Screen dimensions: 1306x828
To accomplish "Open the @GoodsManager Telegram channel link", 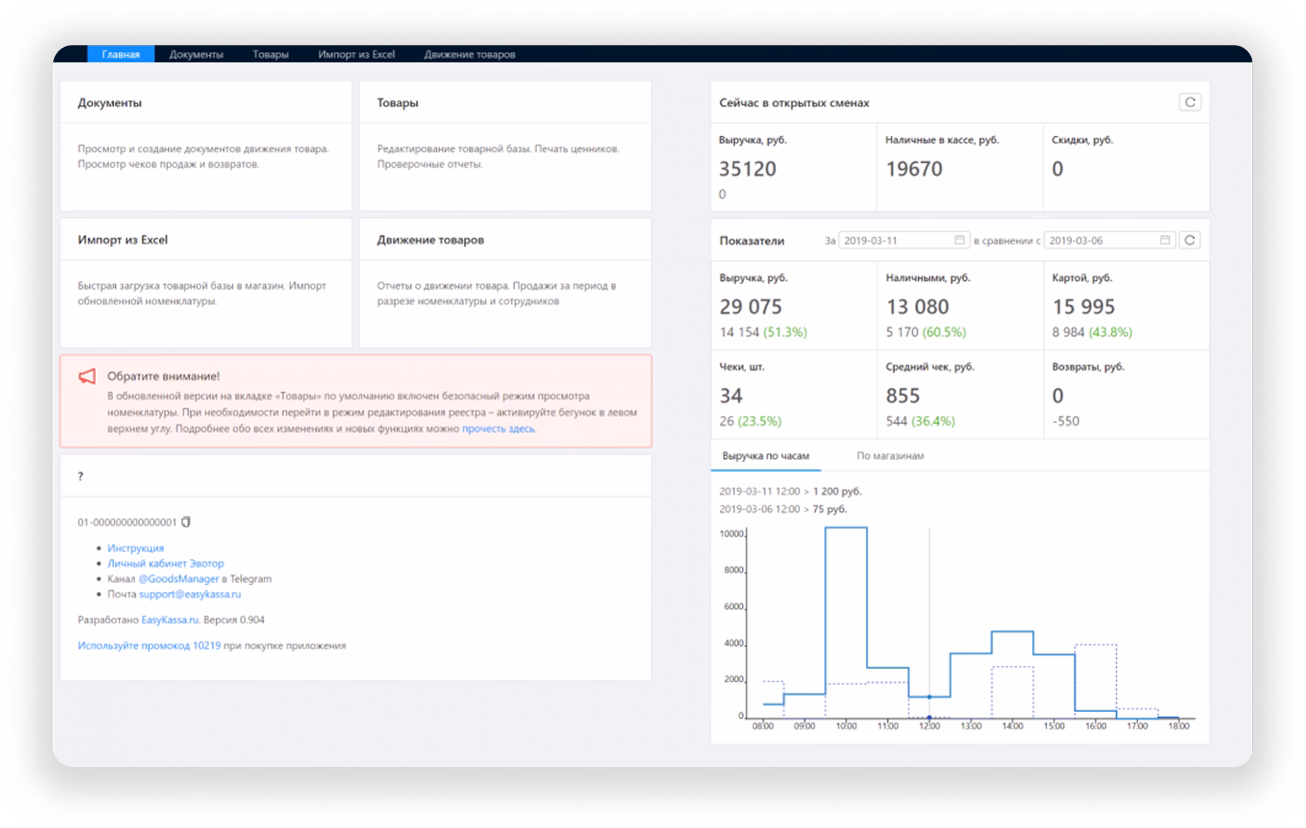I will point(185,578).
